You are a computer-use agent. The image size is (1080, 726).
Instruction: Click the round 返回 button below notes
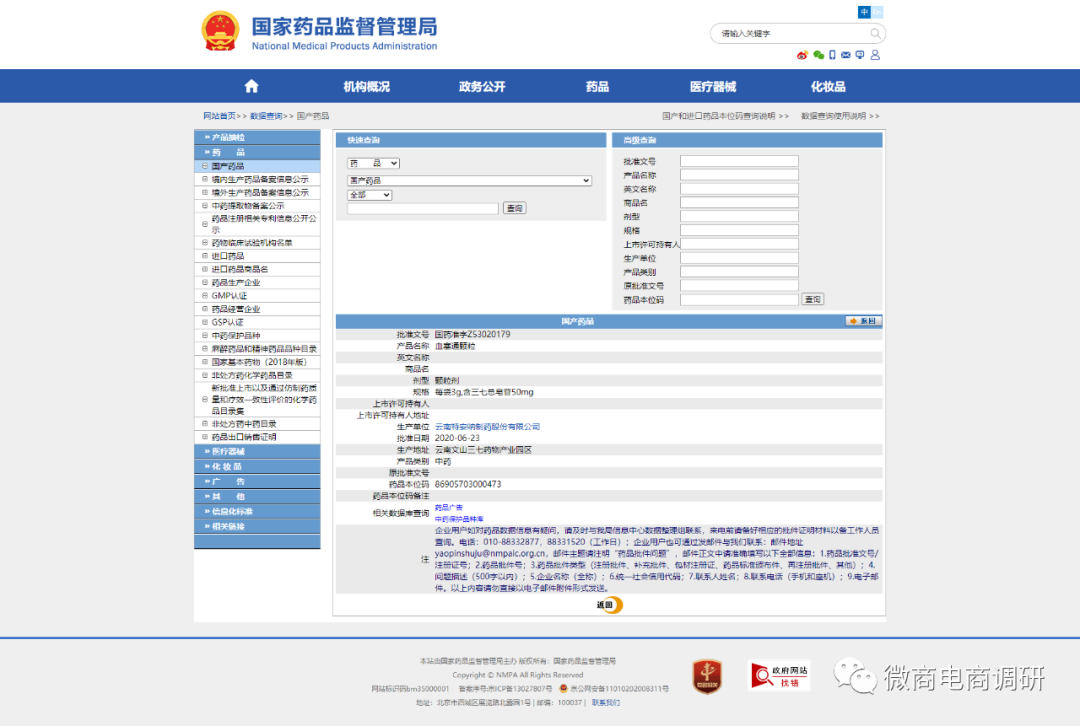pyautogui.click(x=610, y=605)
